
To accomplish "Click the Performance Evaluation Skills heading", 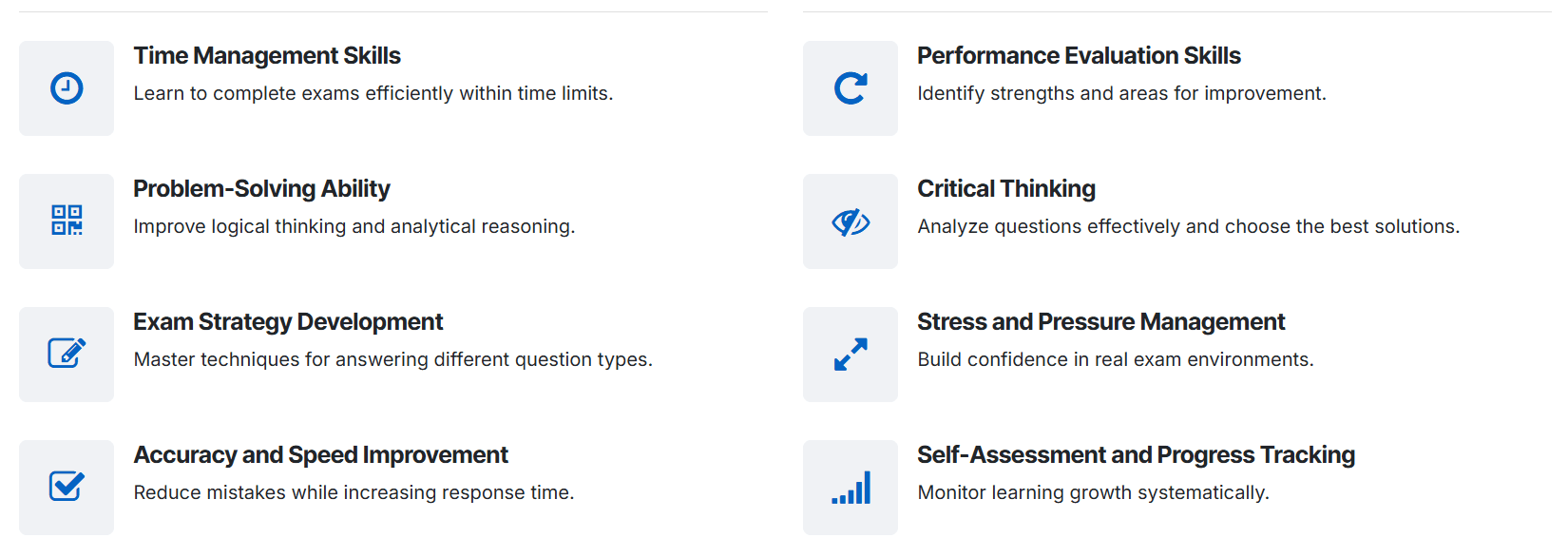I will click(1079, 56).
